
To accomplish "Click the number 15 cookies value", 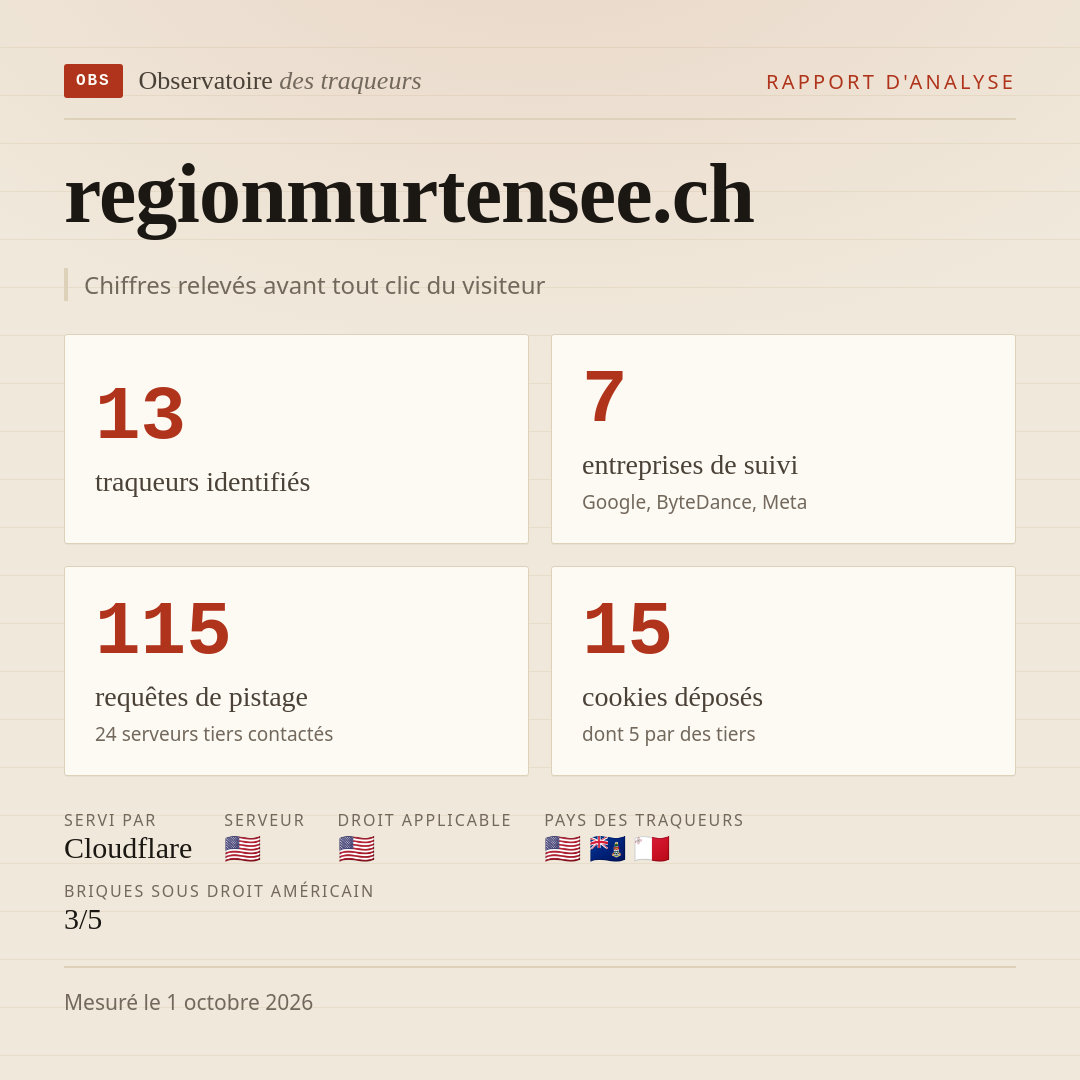I will coord(627,629).
